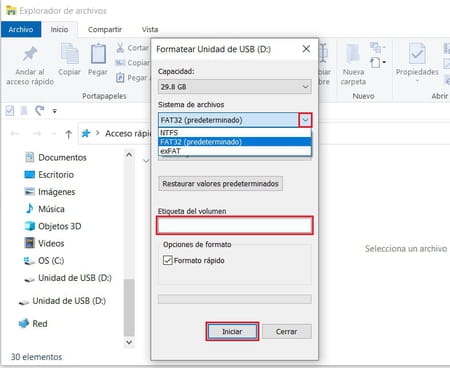The height and width of the screenshot is (368, 450).
Task: Click the forward arrow navigation button
Action: (37, 134)
